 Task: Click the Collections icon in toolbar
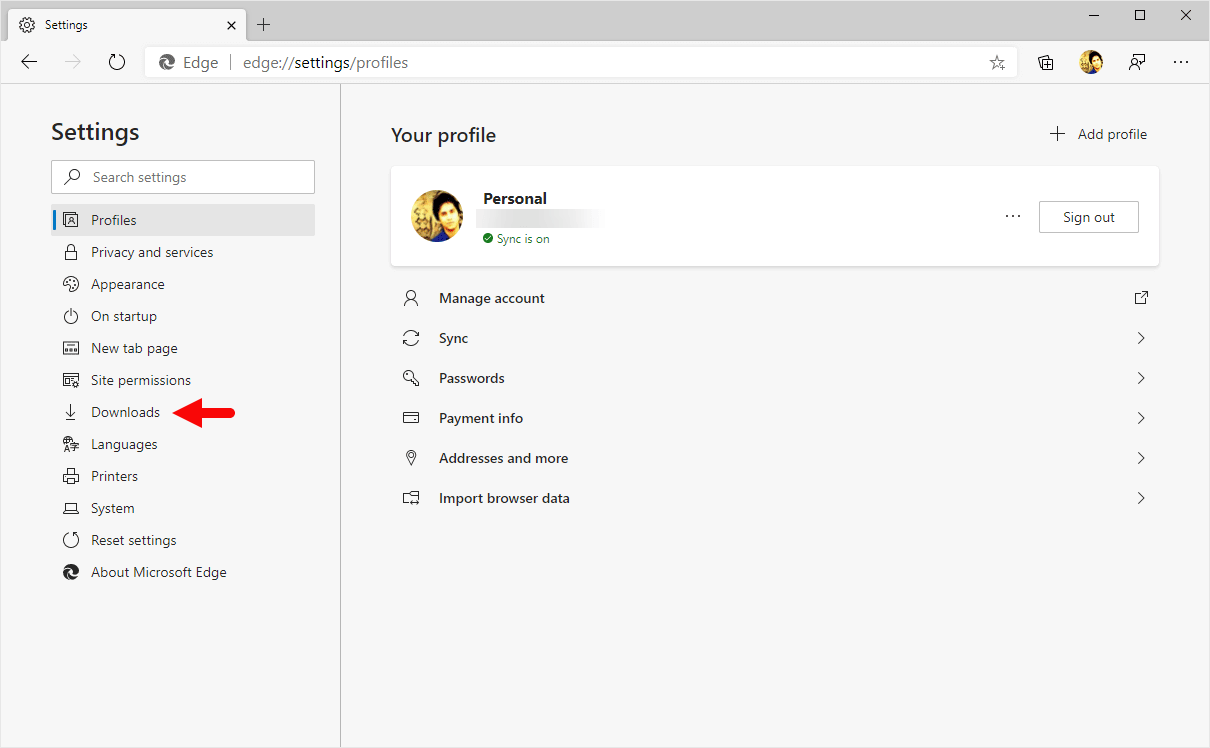point(1045,62)
